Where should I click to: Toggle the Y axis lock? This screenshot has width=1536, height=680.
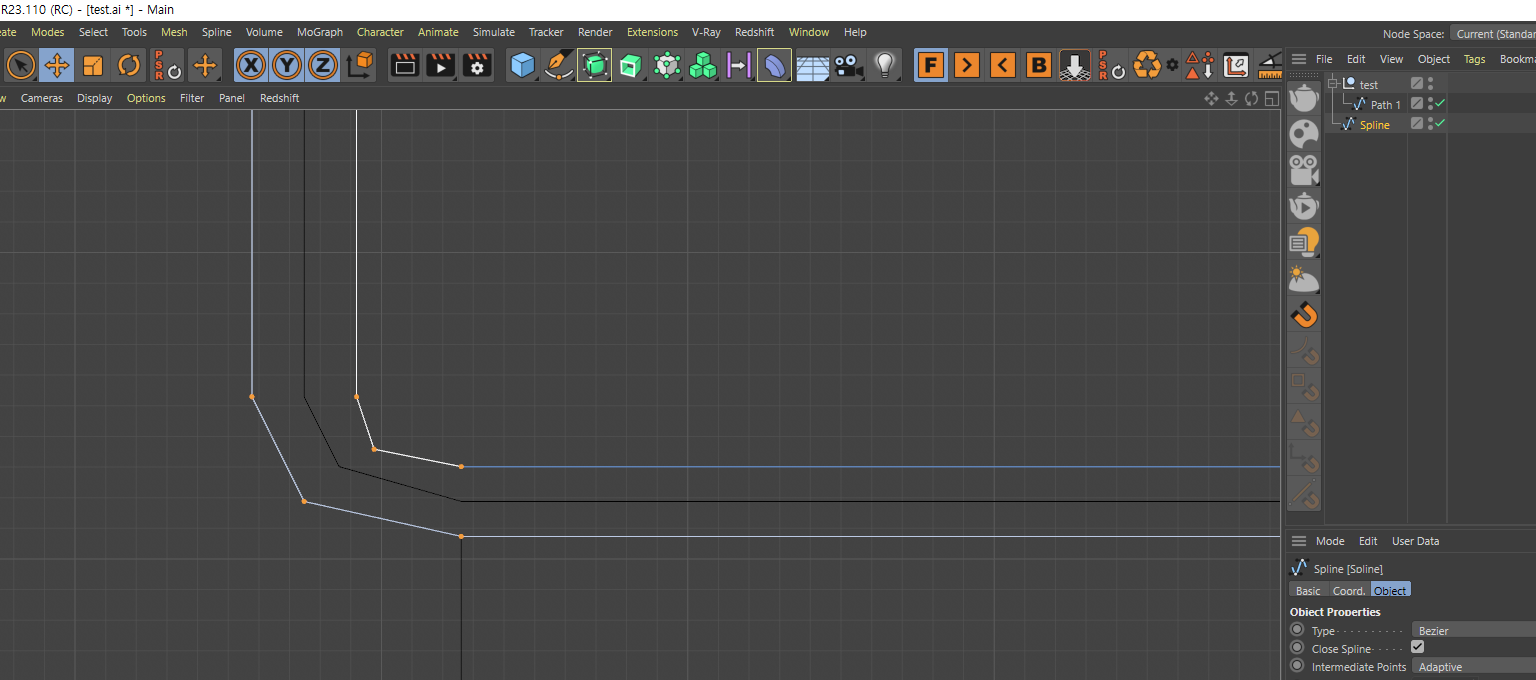click(287, 66)
